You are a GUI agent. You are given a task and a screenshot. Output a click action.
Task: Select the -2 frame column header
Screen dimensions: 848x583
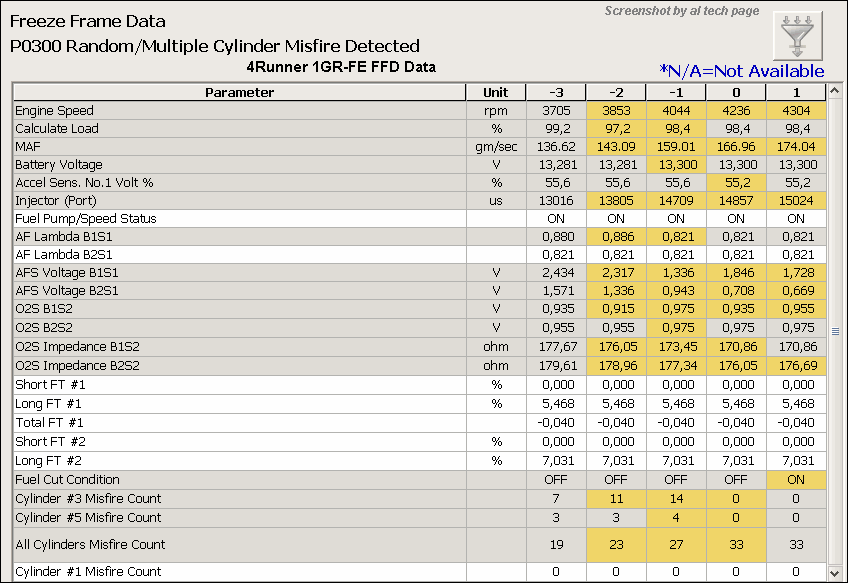pyautogui.click(x=616, y=93)
